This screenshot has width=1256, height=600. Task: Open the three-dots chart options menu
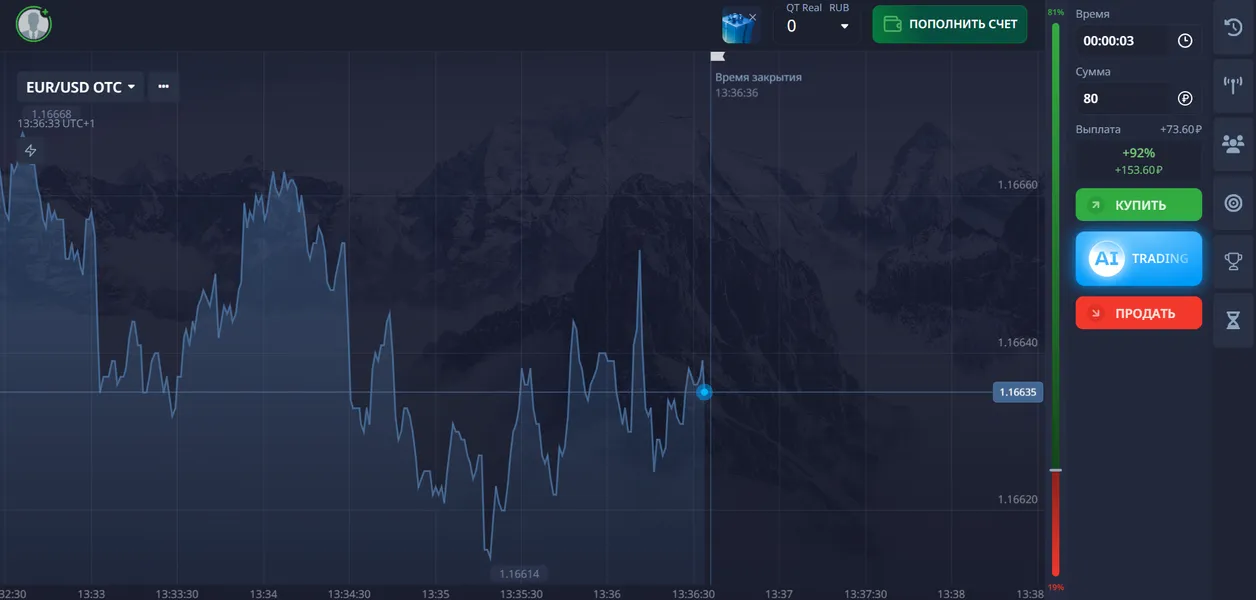(x=163, y=87)
